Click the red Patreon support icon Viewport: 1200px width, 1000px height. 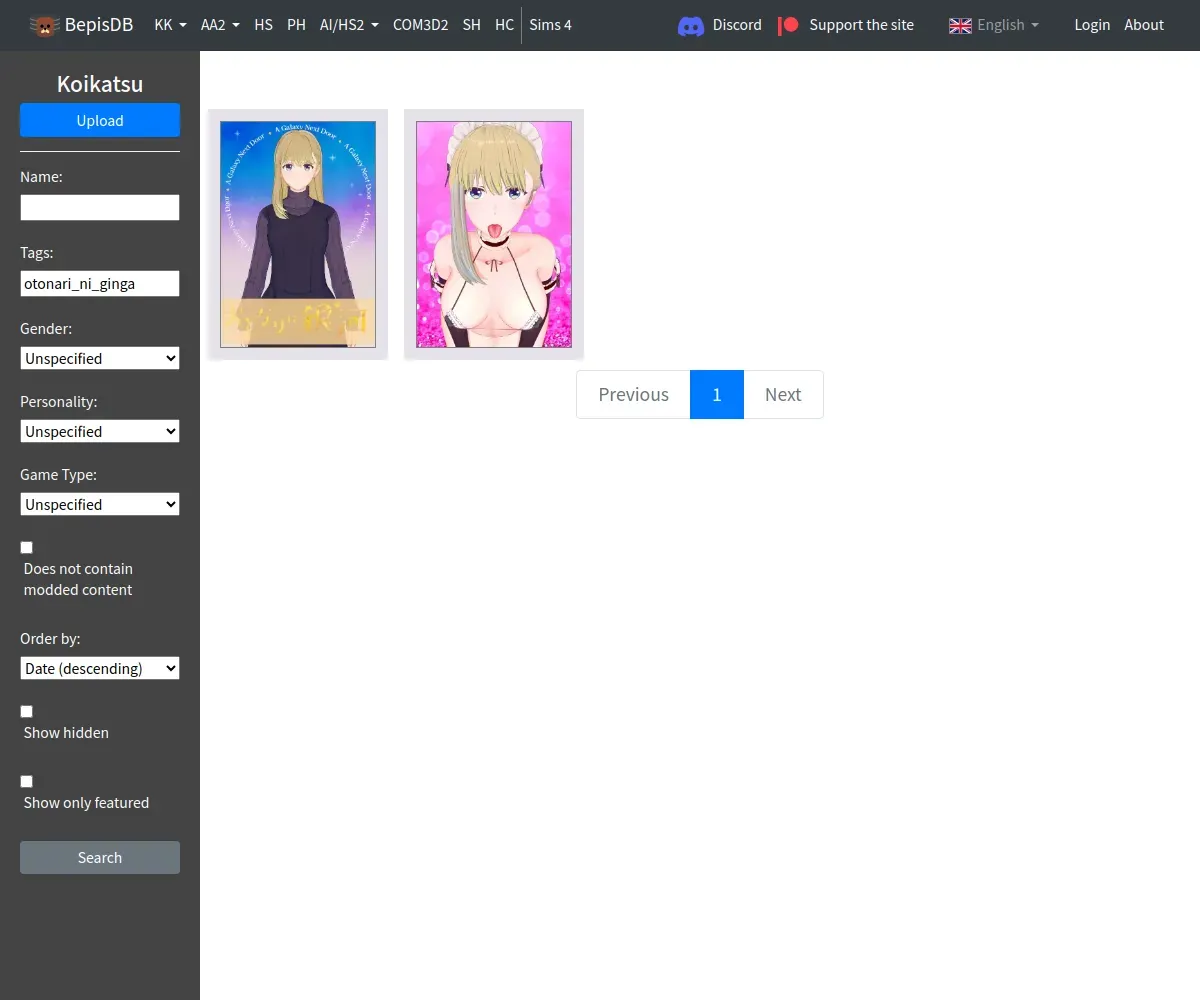(789, 25)
